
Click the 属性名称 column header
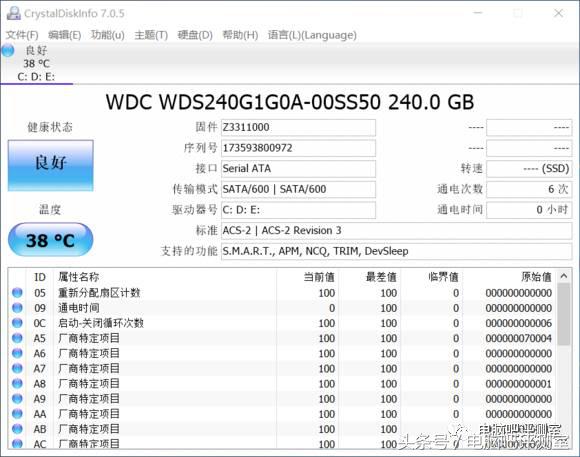(165, 277)
